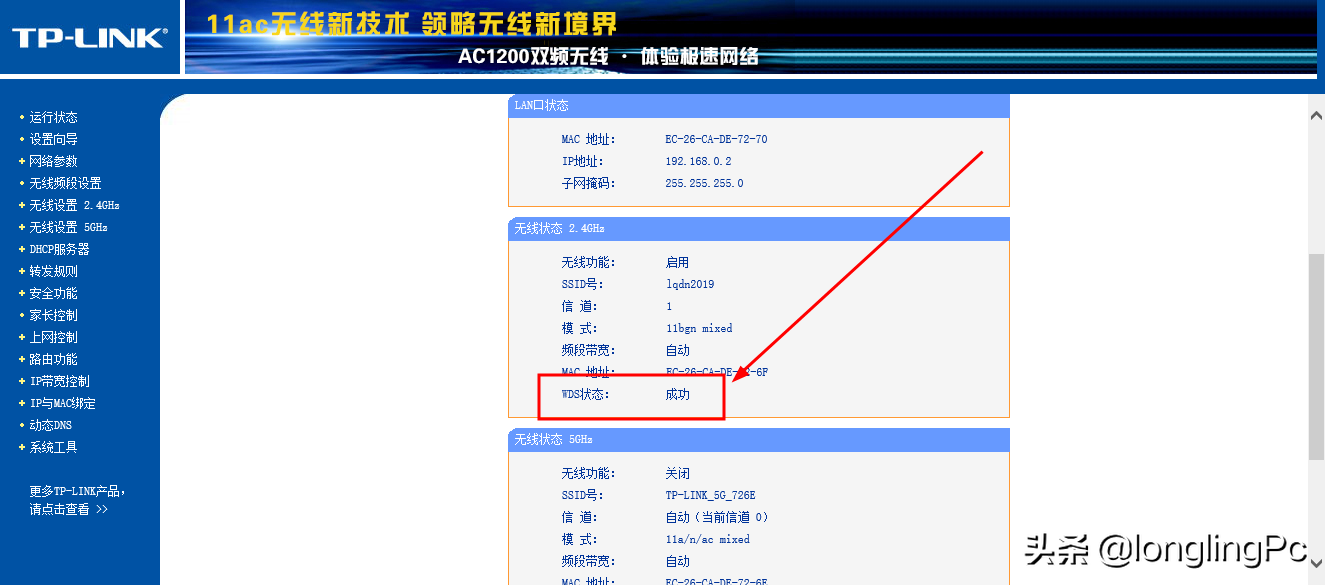Screen dimensions: 1325x585
Task: Click 无线状态 5GHz section header
Action: tap(759, 440)
